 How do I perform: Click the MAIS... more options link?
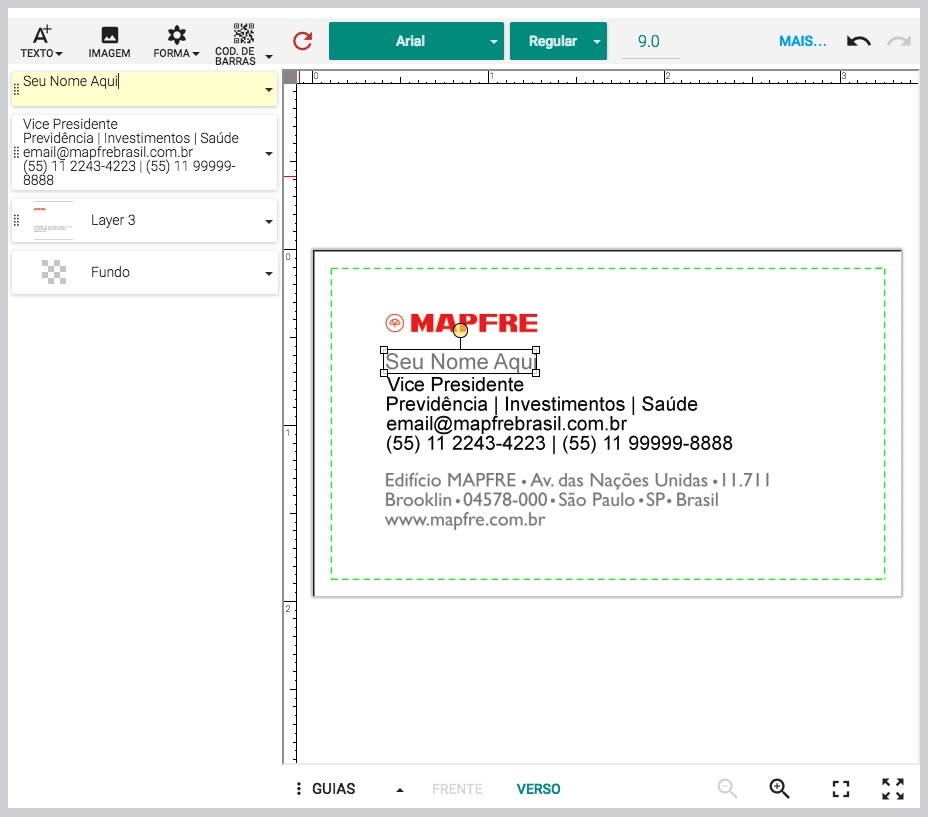[x=803, y=41]
